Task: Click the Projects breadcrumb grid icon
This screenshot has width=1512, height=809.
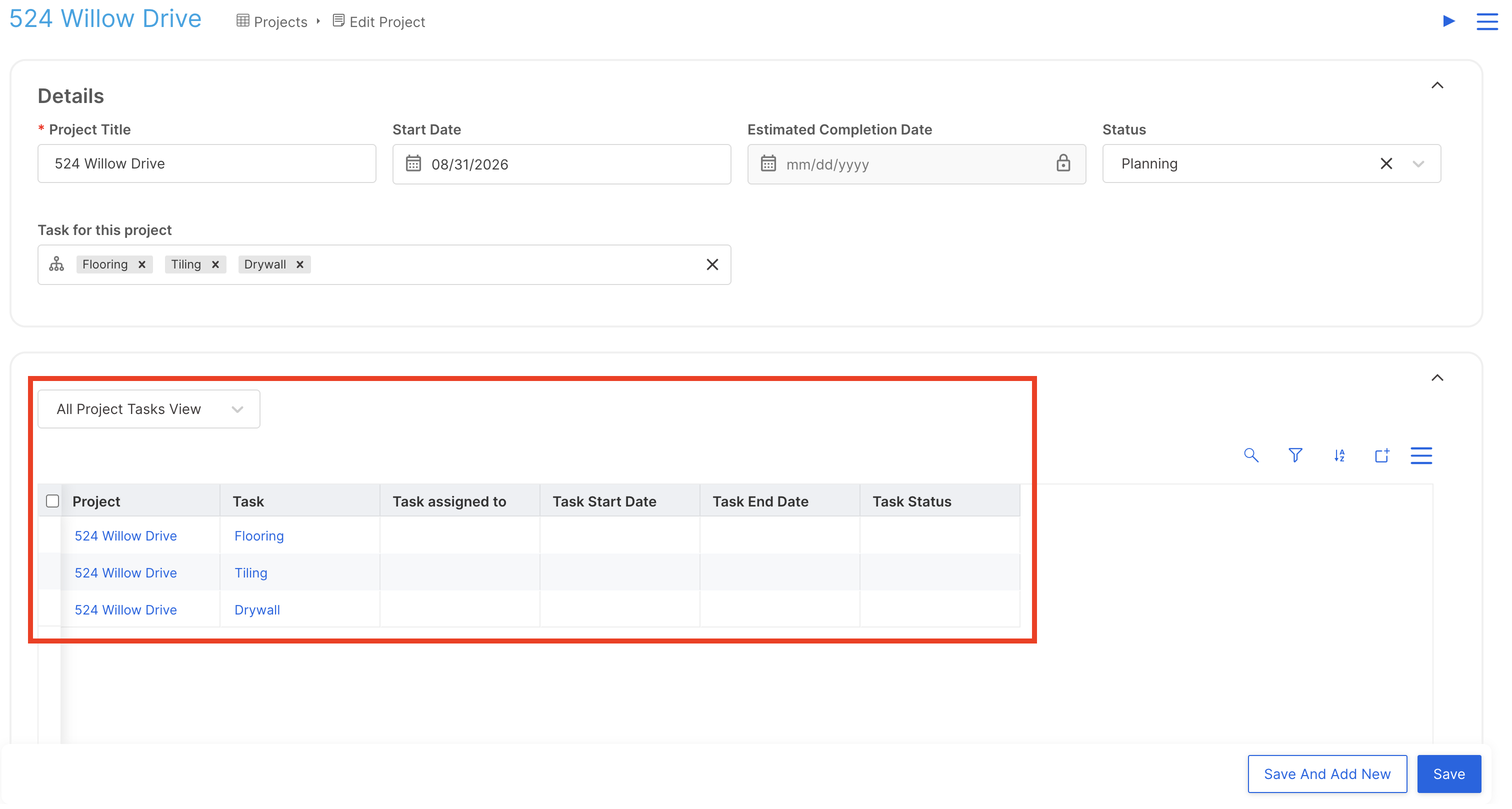Action: (x=242, y=20)
